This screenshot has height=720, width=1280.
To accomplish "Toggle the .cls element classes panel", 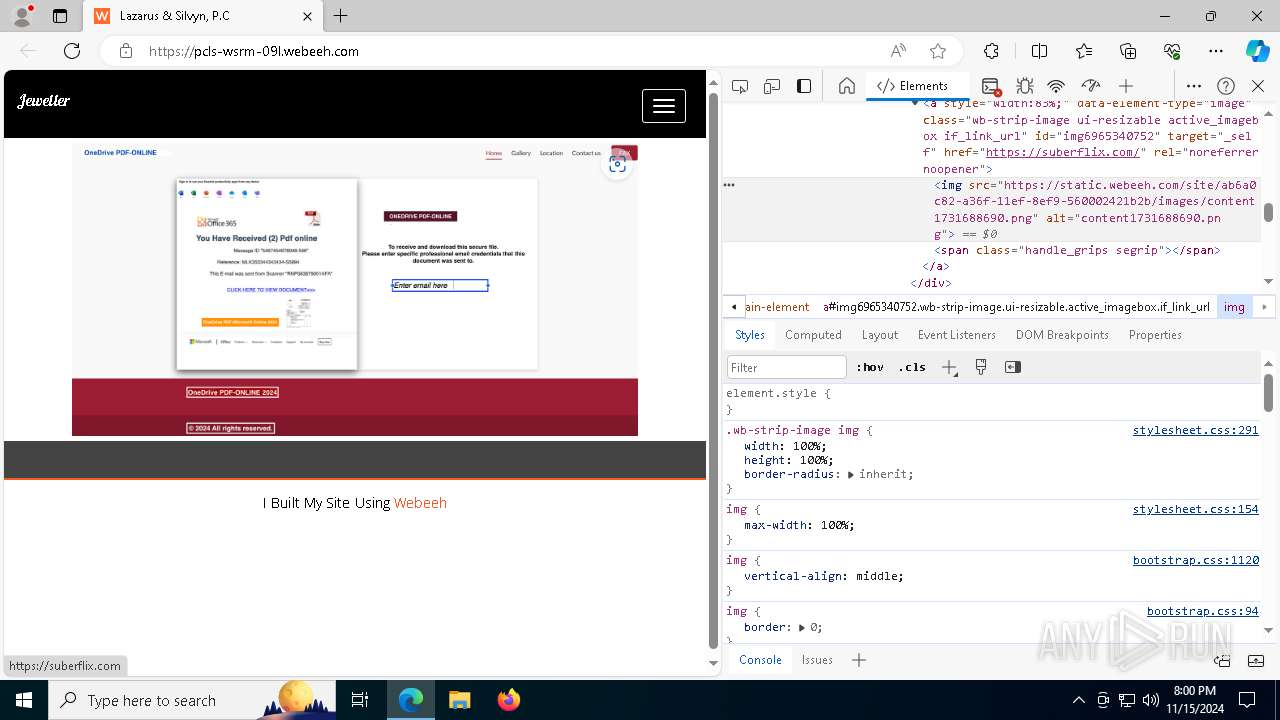I will click(x=912, y=367).
